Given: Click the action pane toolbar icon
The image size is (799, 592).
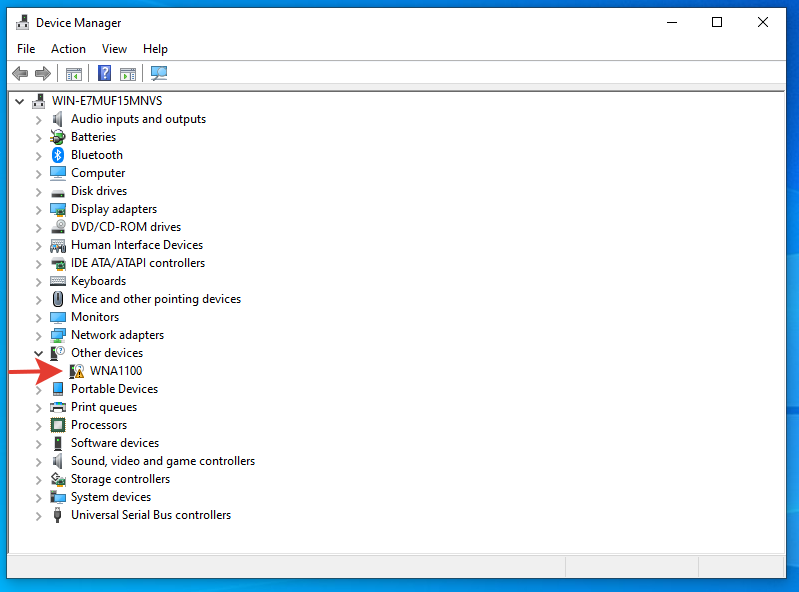Looking at the screenshot, I should [128, 74].
